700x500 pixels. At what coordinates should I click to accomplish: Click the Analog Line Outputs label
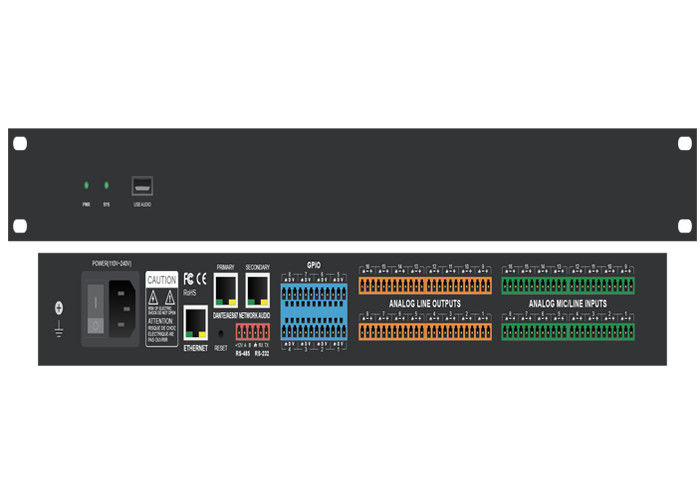425,301
